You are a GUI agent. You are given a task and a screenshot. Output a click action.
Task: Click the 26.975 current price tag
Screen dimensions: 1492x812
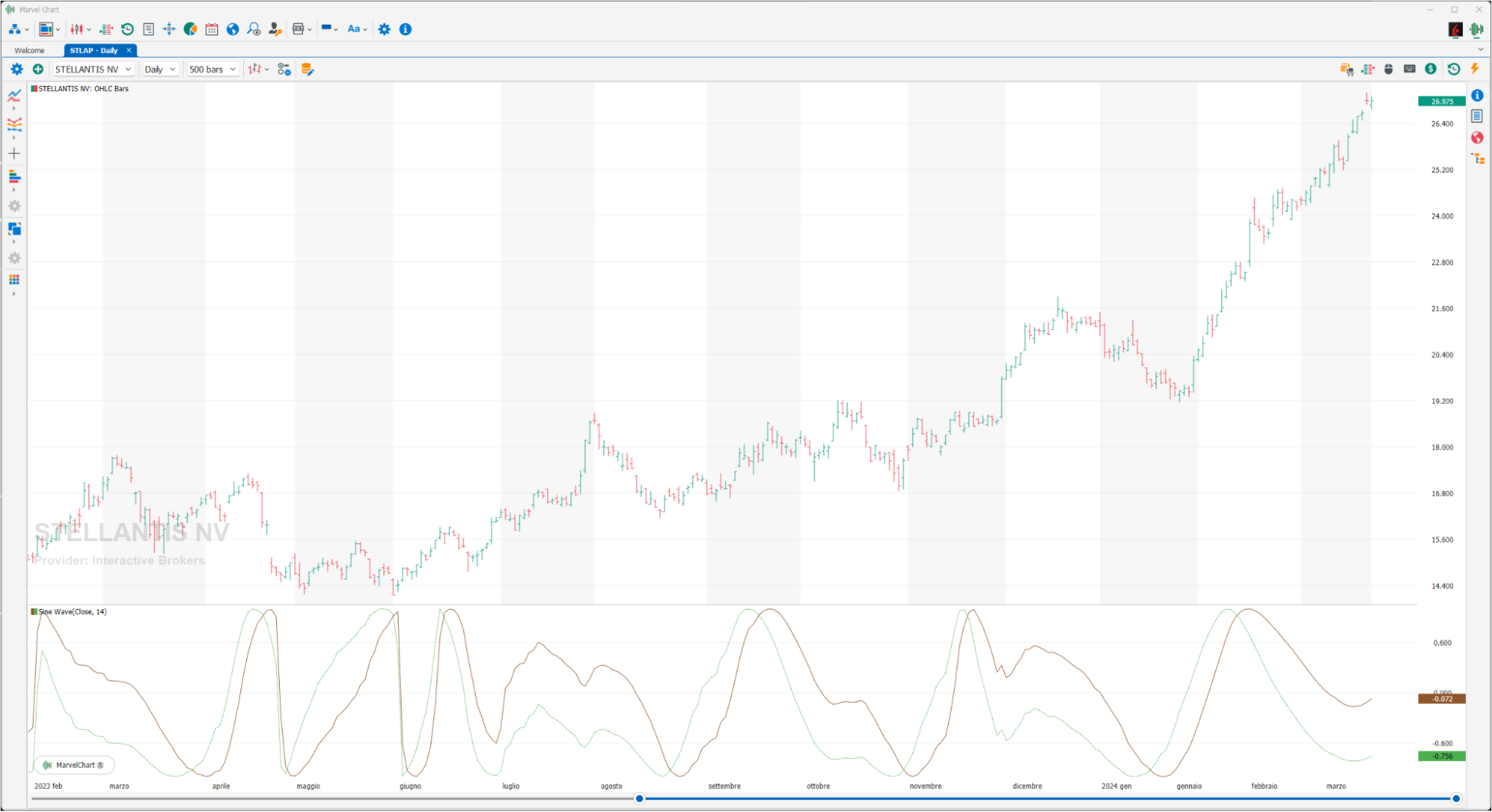pos(1441,101)
